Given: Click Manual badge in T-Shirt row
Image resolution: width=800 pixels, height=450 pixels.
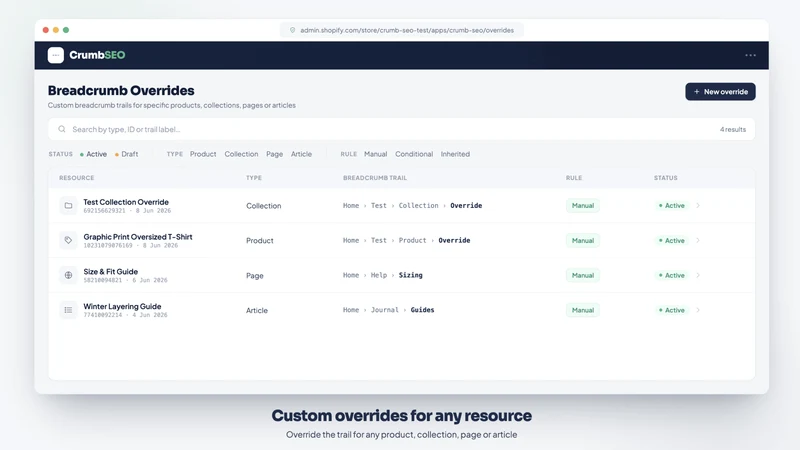Looking at the screenshot, I should click(x=583, y=240).
